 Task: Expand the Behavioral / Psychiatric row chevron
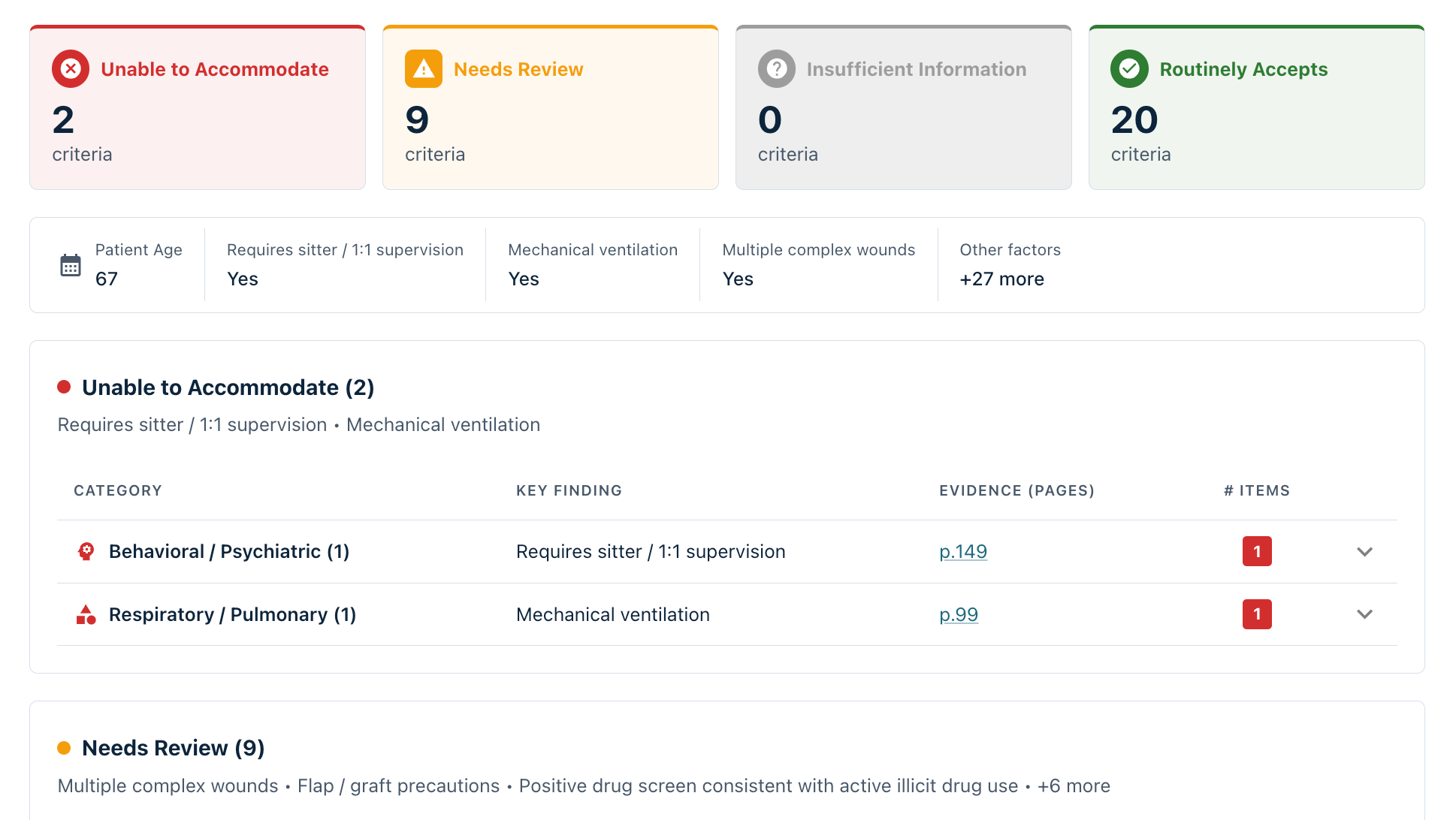point(1365,552)
